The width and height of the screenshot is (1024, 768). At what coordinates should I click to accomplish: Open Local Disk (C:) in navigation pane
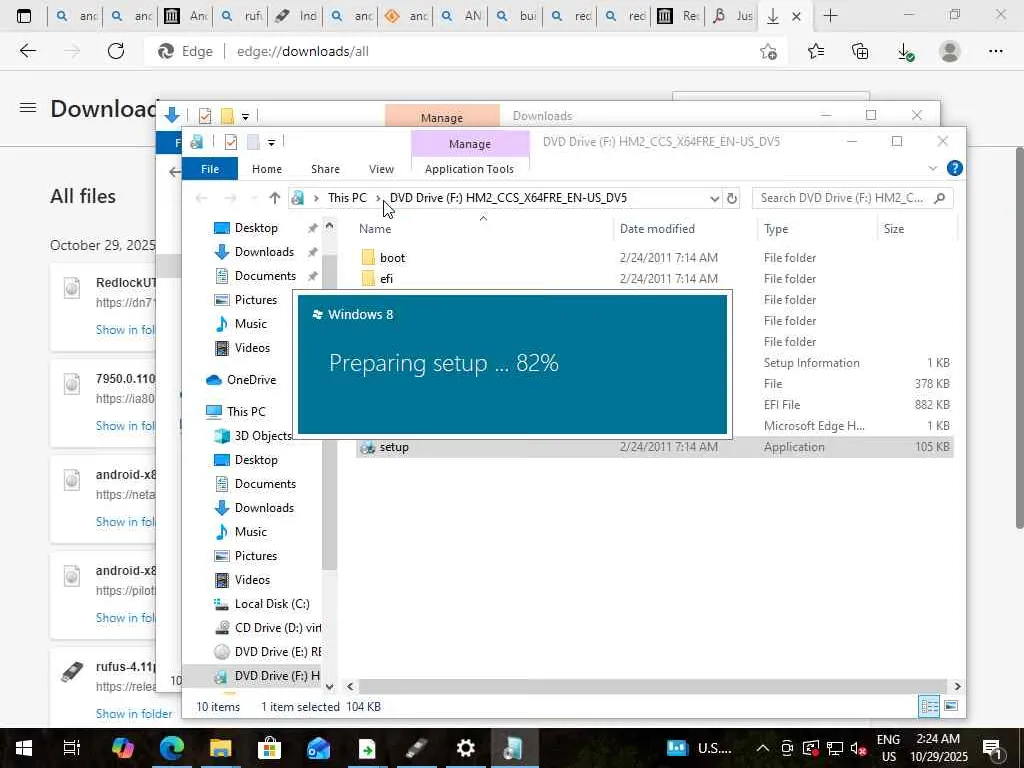coord(263,603)
